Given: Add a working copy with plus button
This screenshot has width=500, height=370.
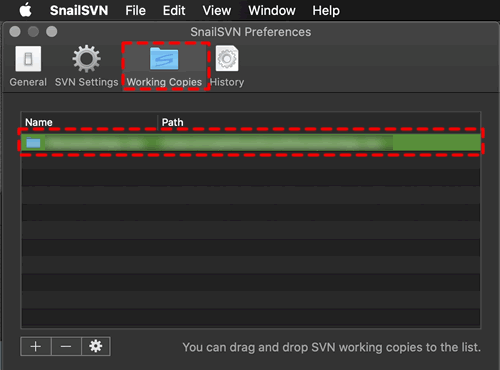Looking at the screenshot, I should tap(36, 346).
